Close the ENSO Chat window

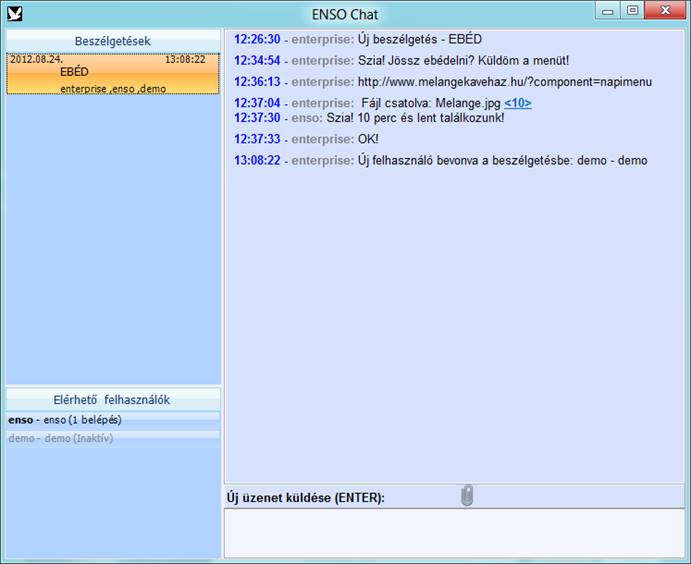(665, 11)
